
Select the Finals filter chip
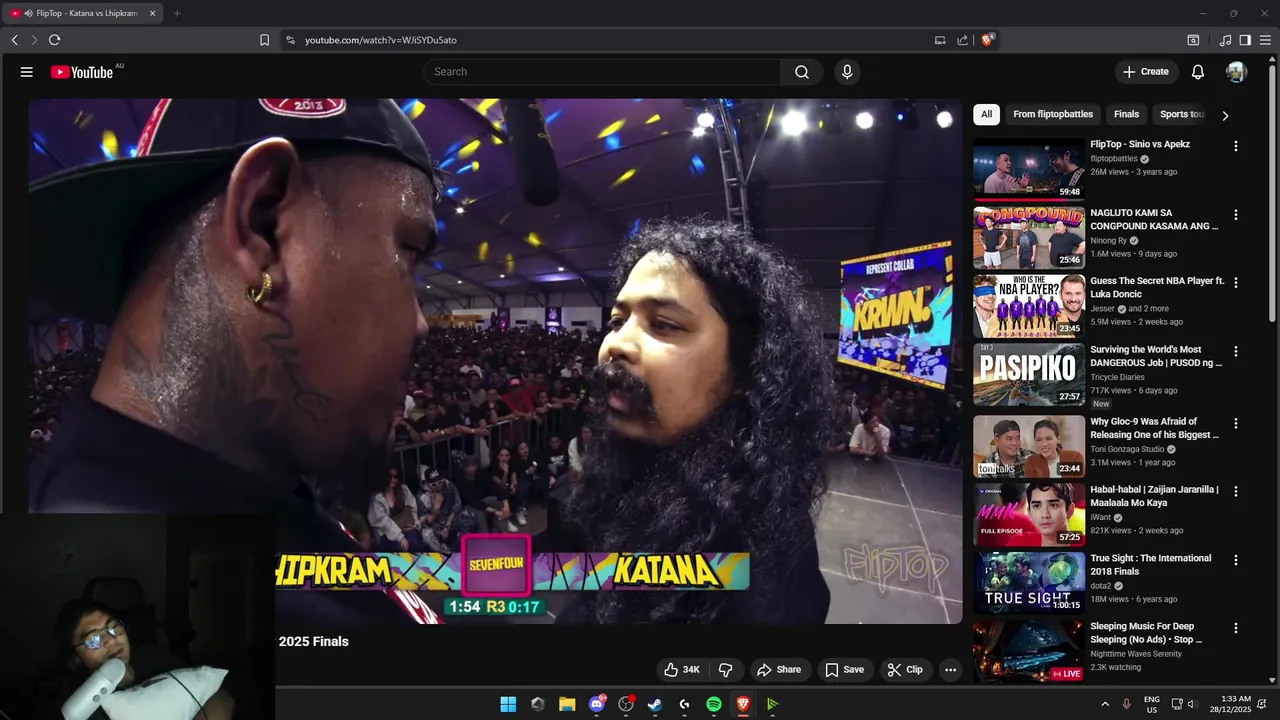click(x=1127, y=114)
